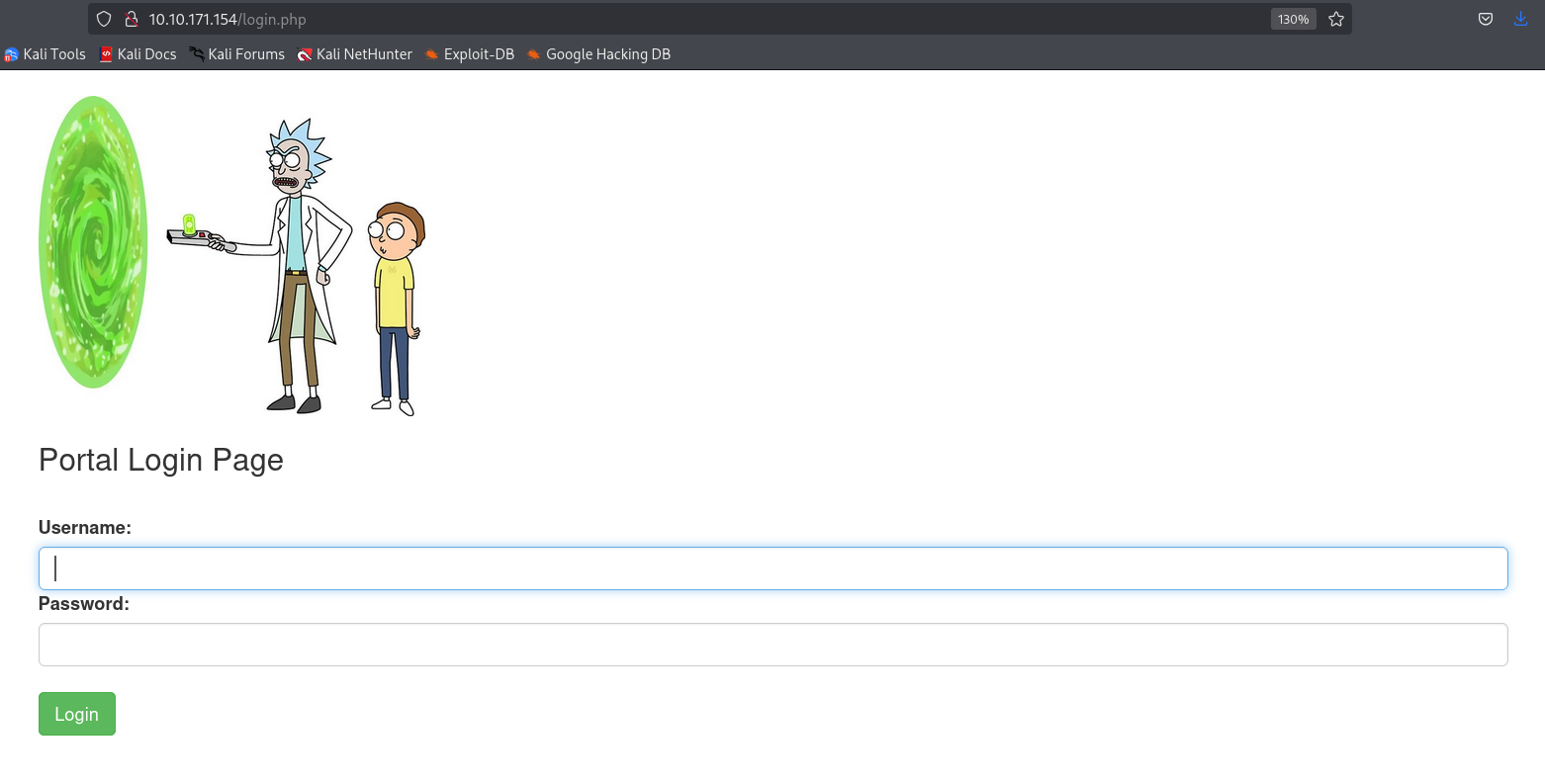The image size is (1545, 784).
Task: Open the Google Hacking DB bookmark
Action: pyautogui.click(x=597, y=54)
